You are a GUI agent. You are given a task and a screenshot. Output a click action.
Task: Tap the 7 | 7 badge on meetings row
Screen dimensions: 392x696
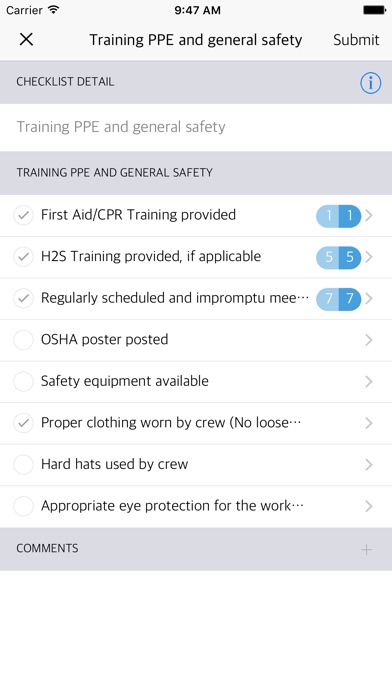point(338,298)
